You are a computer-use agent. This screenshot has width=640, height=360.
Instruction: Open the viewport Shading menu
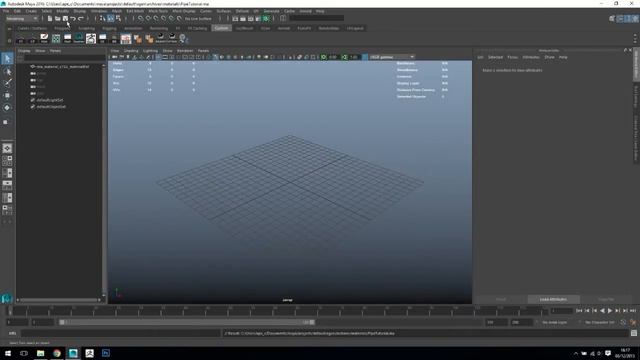(131, 51)
